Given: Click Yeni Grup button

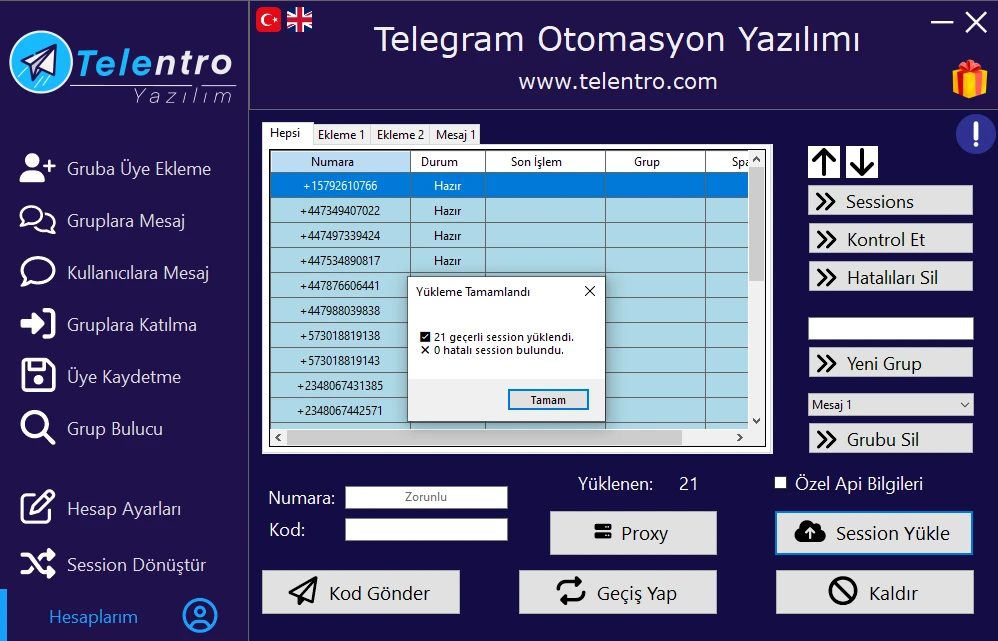Looking at the screenshot, I should click(890, 362).
